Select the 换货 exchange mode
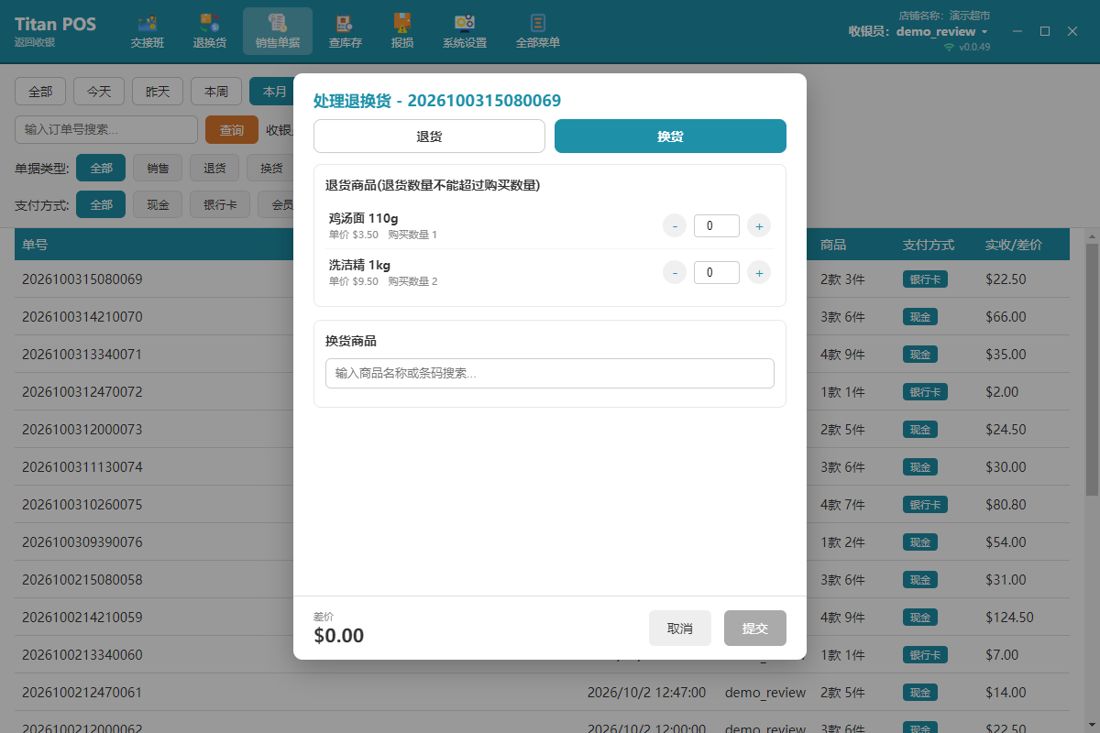This screenshot has width=1100, height=733. coord(670,136)
